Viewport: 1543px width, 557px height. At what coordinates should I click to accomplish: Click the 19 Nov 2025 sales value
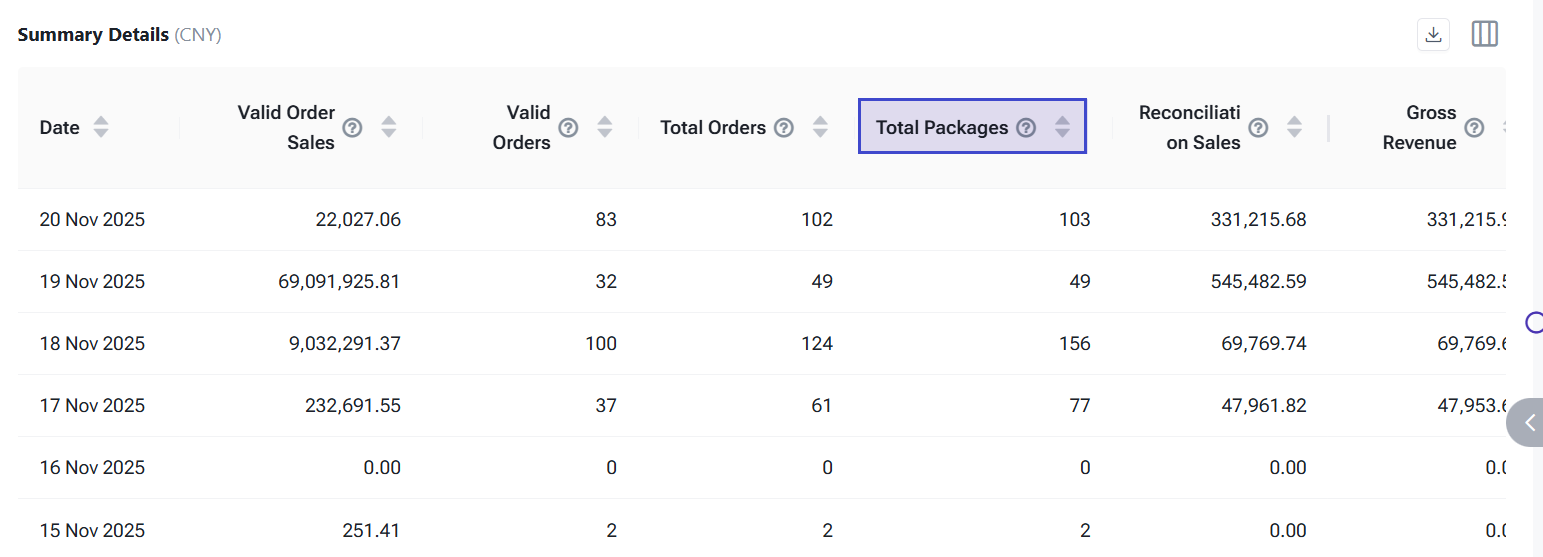339,281
